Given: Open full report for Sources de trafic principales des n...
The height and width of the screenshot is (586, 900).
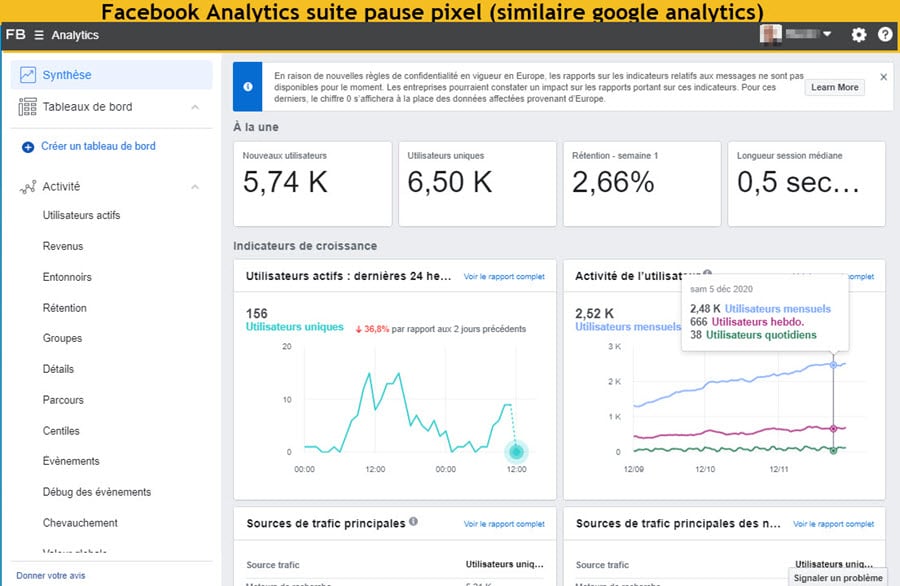Looking at the screenshot, I should (x=833, y=524).
